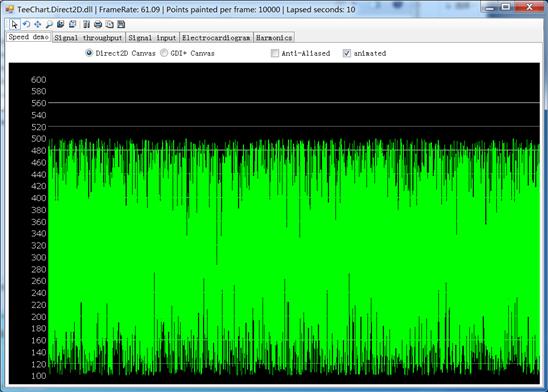Viewport: 548px width, 392px height.
Task: Click the 3D depth cube icon
Action: tap(60, 24)
